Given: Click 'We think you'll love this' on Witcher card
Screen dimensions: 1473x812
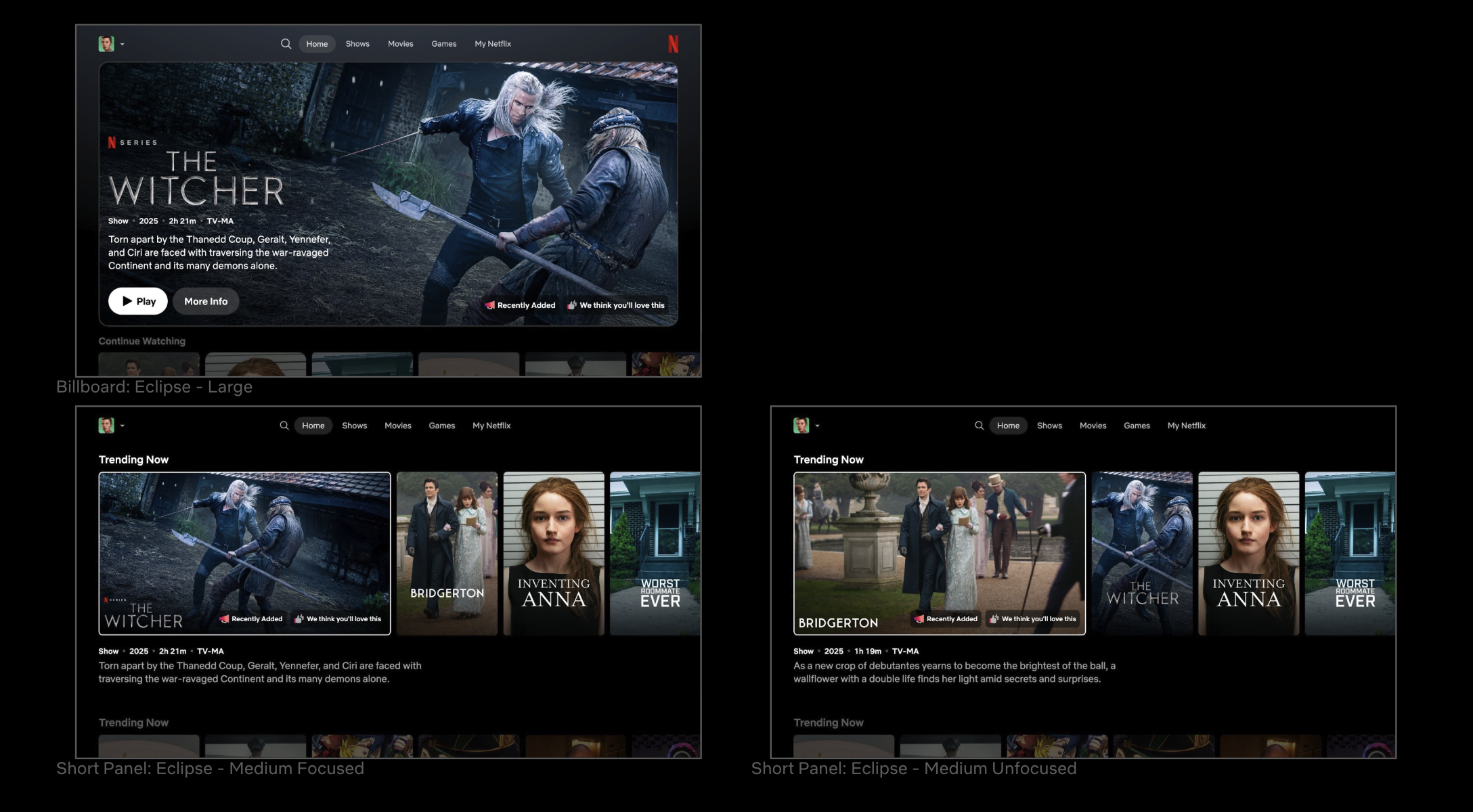Looking at the screenshot, I should (338, 619).
